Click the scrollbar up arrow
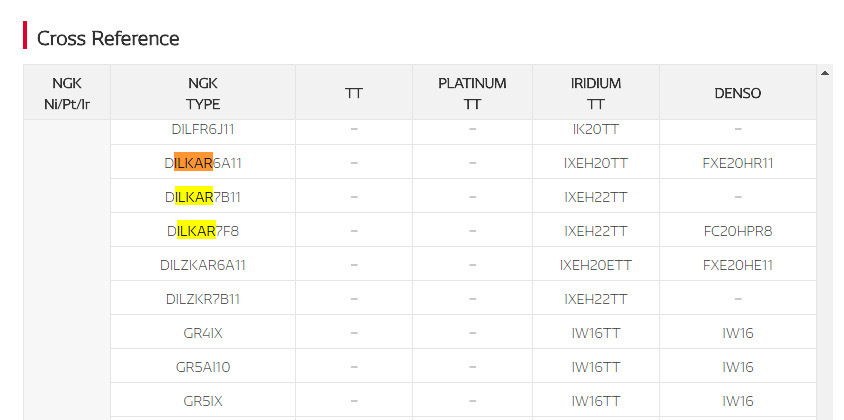This screenshot has height=420, width=844. click(825, 73)
